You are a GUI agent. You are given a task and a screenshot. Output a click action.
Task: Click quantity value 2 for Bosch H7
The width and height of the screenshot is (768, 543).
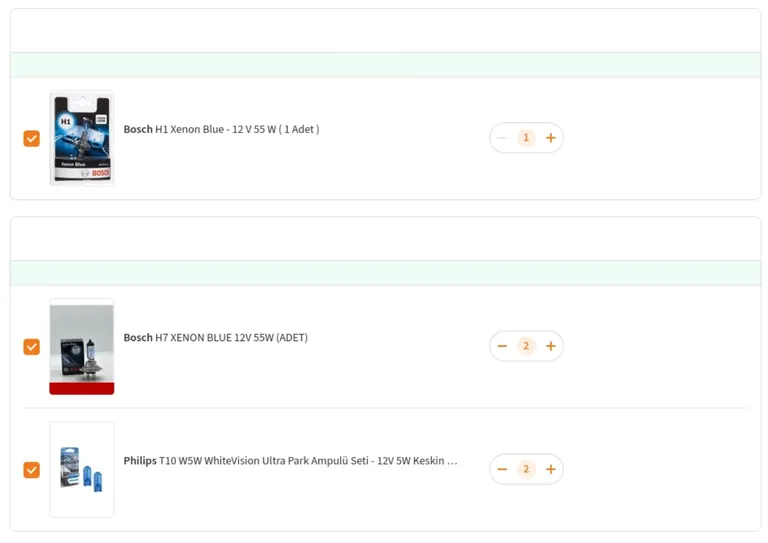[x=526, y=346]
